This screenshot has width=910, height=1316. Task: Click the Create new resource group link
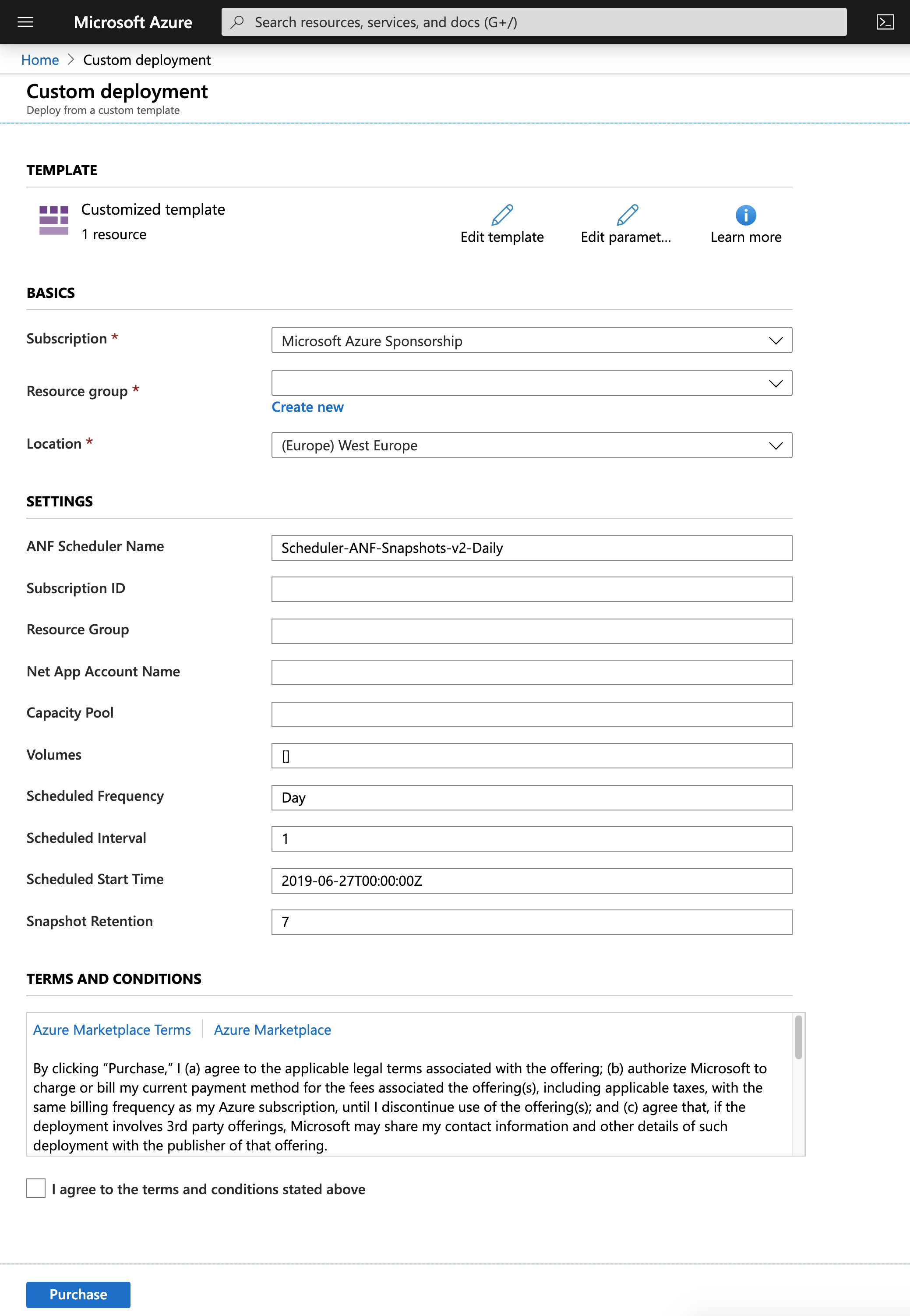click(x=308, y=407)
